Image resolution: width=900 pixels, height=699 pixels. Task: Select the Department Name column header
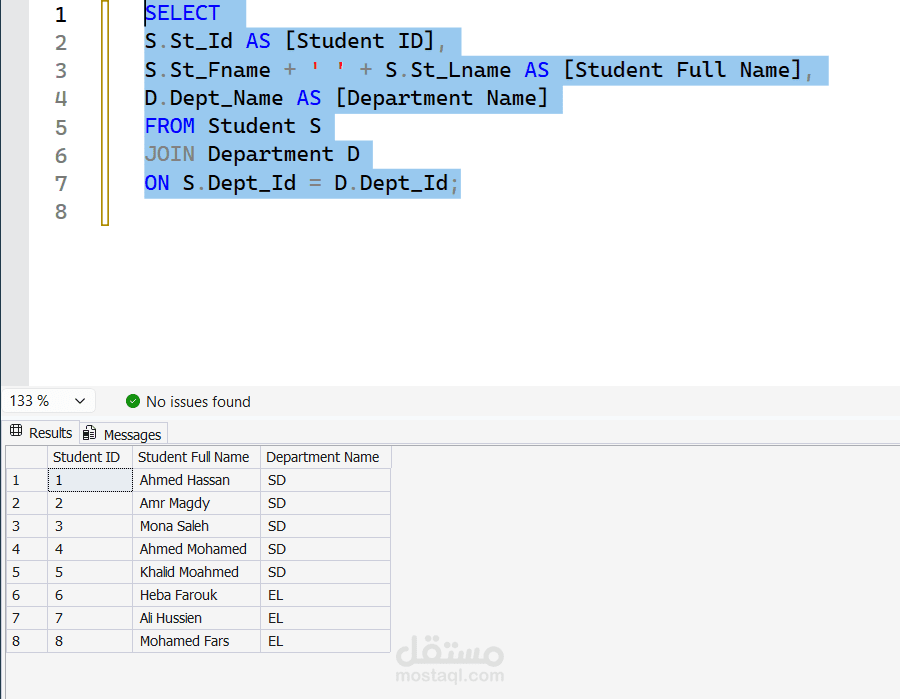pos(325,457)
